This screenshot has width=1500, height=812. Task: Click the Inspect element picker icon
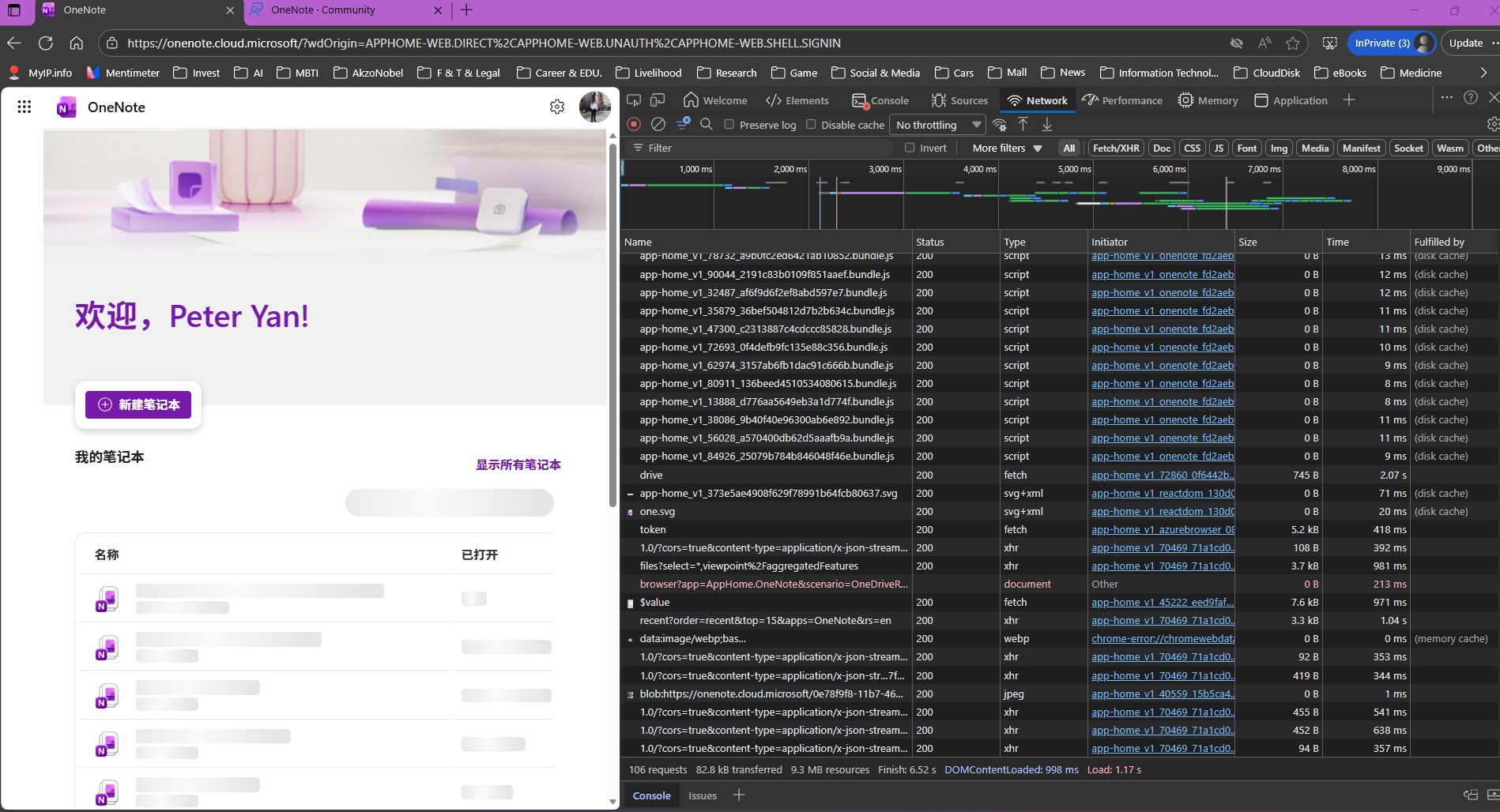click(634, 100)
